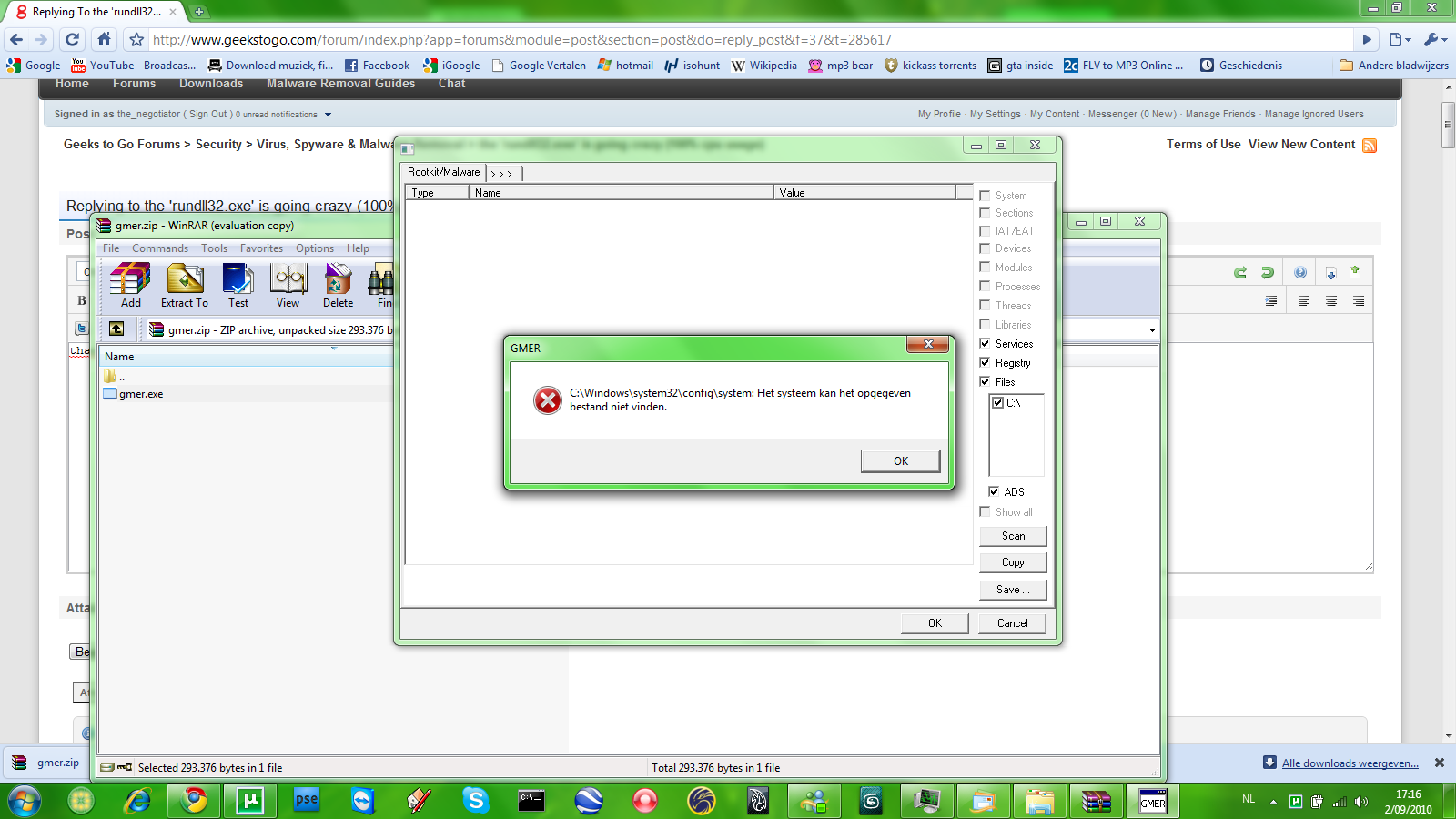
Task: Click the WinRAR Test icon
Action: (238, 286)
